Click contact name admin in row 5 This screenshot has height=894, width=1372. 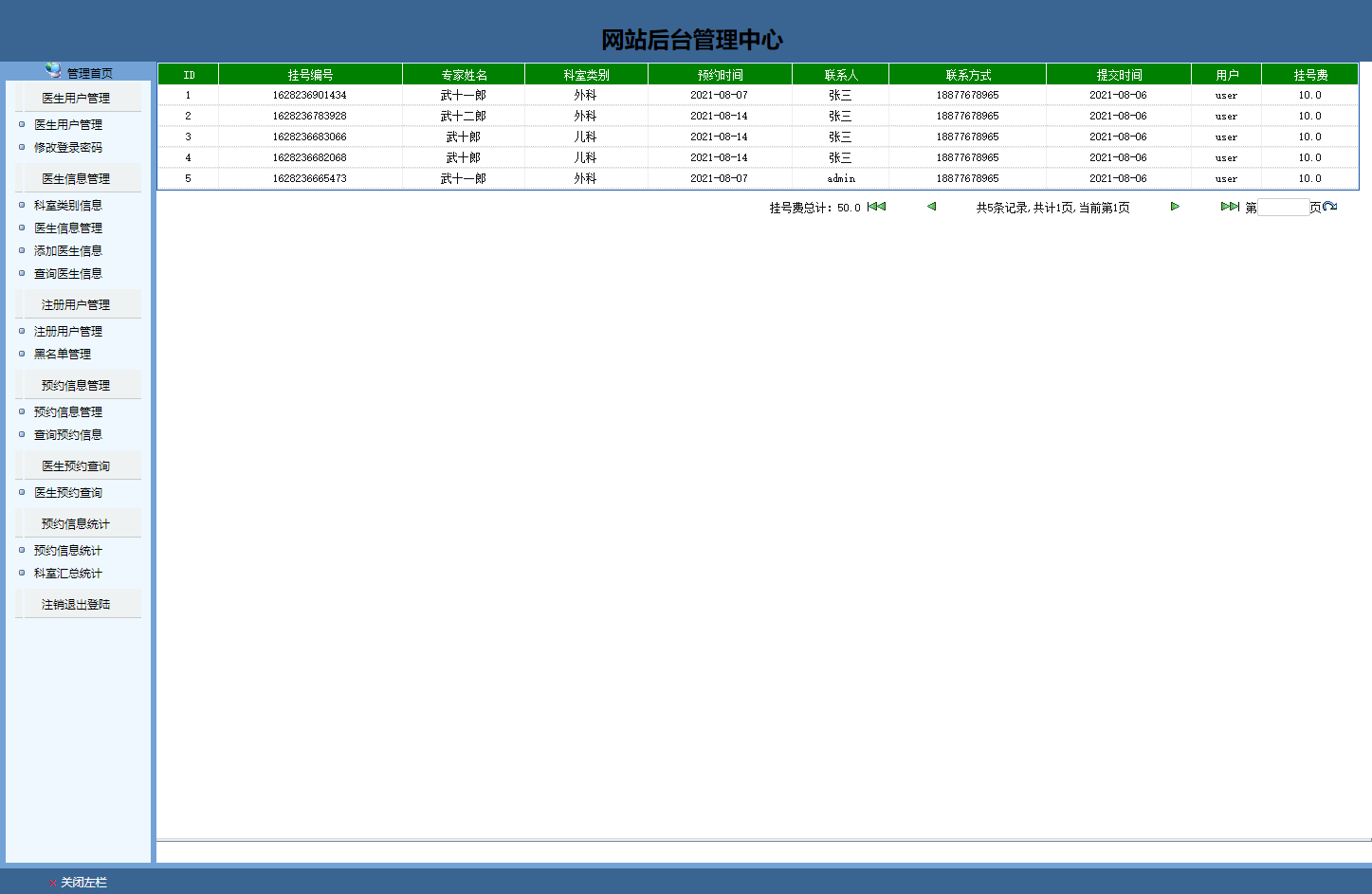pyautogui.click(x=841, y=178)
